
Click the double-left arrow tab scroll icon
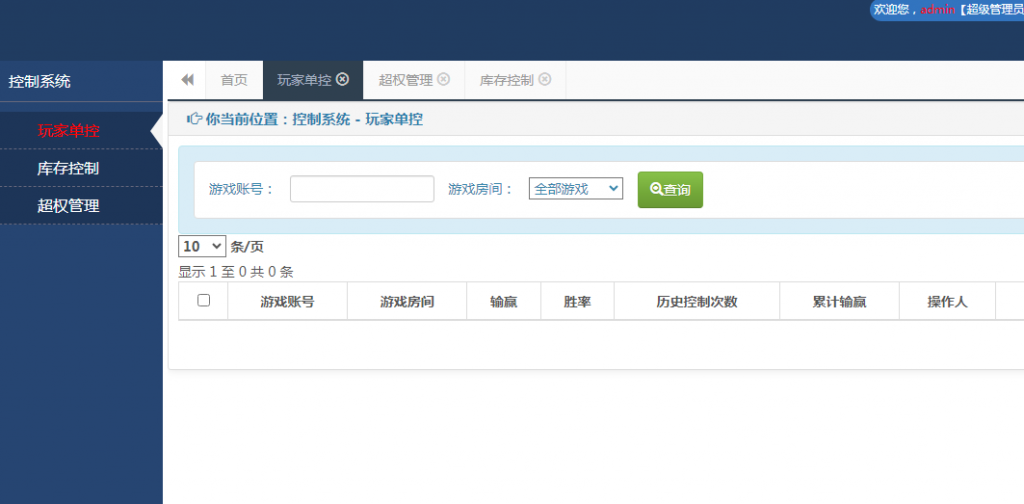tap(187, 80)
